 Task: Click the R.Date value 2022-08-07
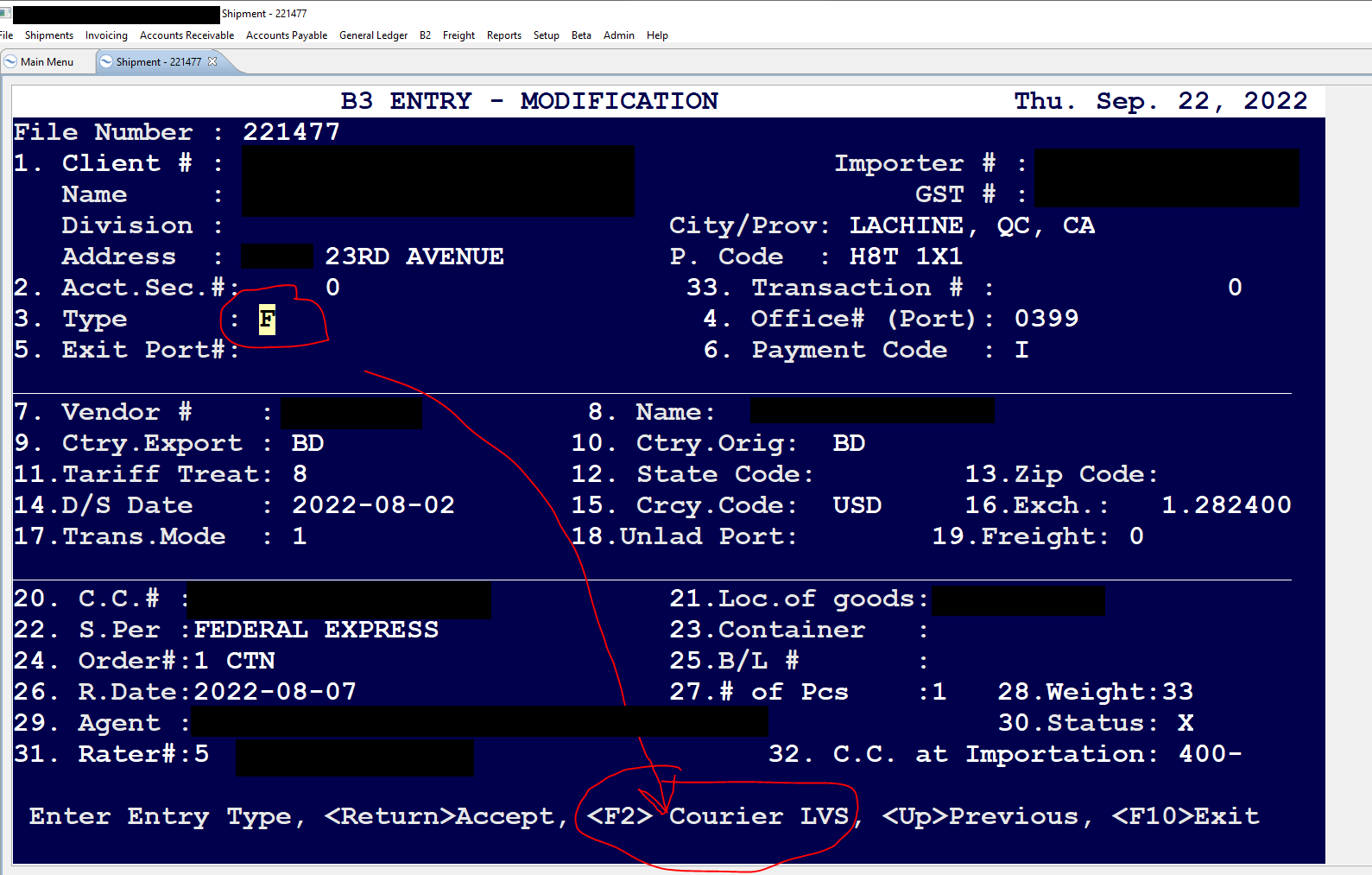pyautogui.click(x=275, y=692)
